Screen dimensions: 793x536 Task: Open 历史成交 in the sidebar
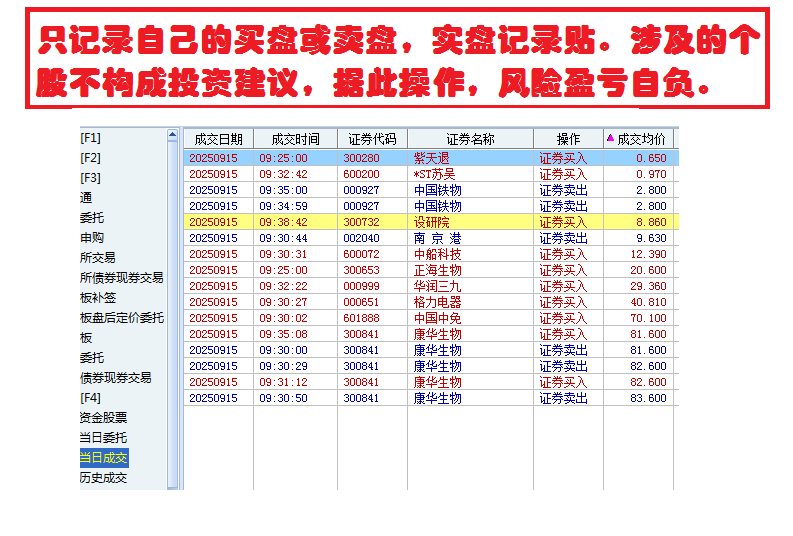(104, 478)
